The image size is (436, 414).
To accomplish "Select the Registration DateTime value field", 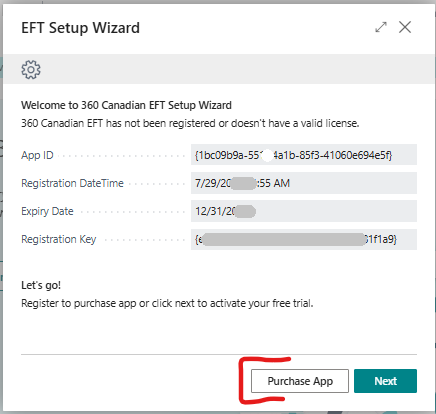I will (304, 183).
